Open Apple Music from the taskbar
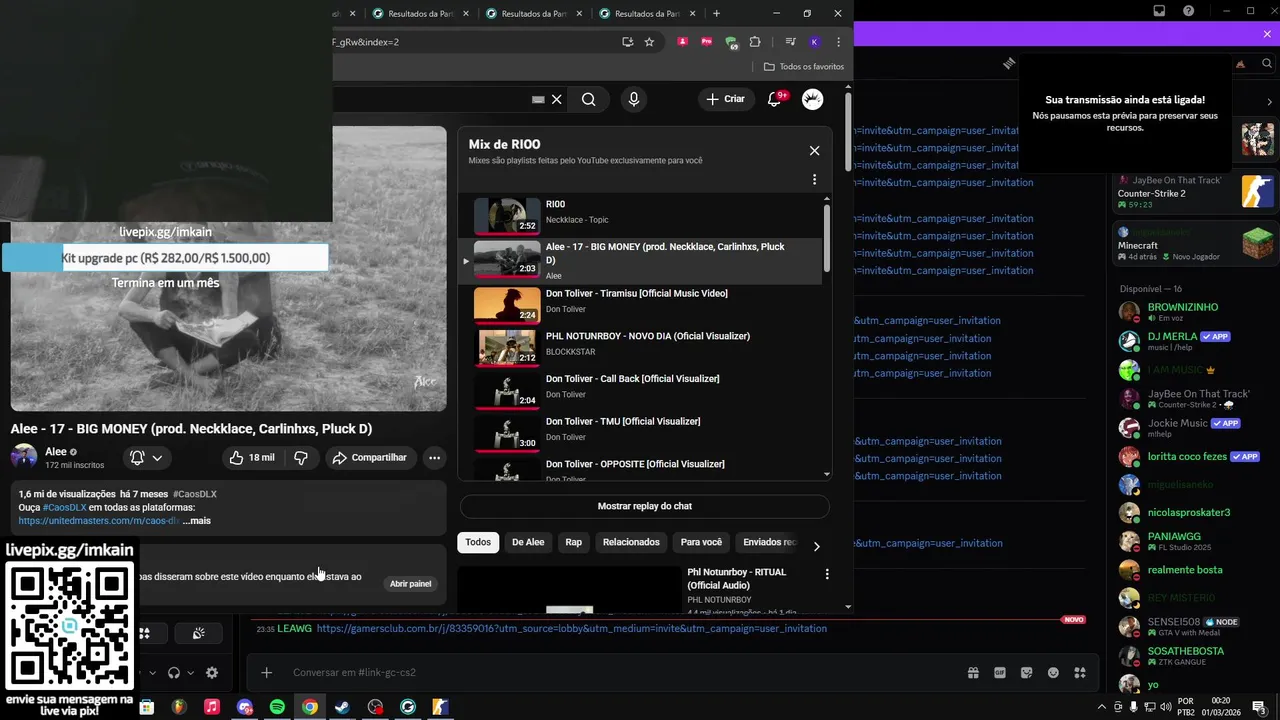Viewport: 1280px width, 720px height. [x=212, y=707]
